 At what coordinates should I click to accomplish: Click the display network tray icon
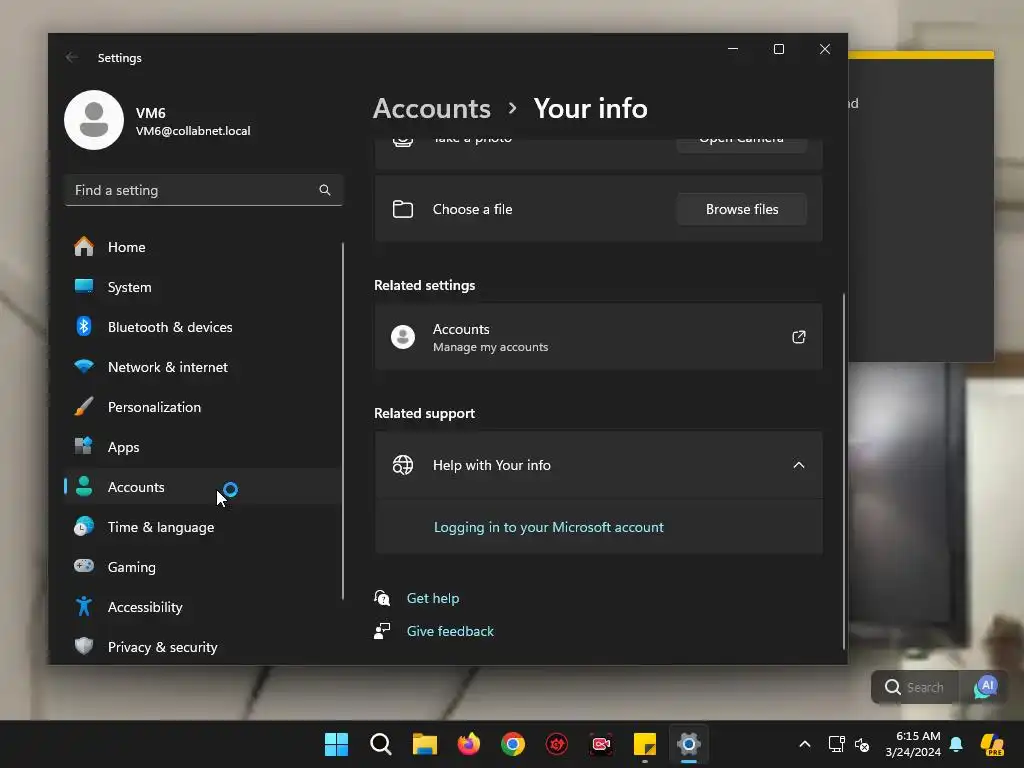click(x=837, y=744)
